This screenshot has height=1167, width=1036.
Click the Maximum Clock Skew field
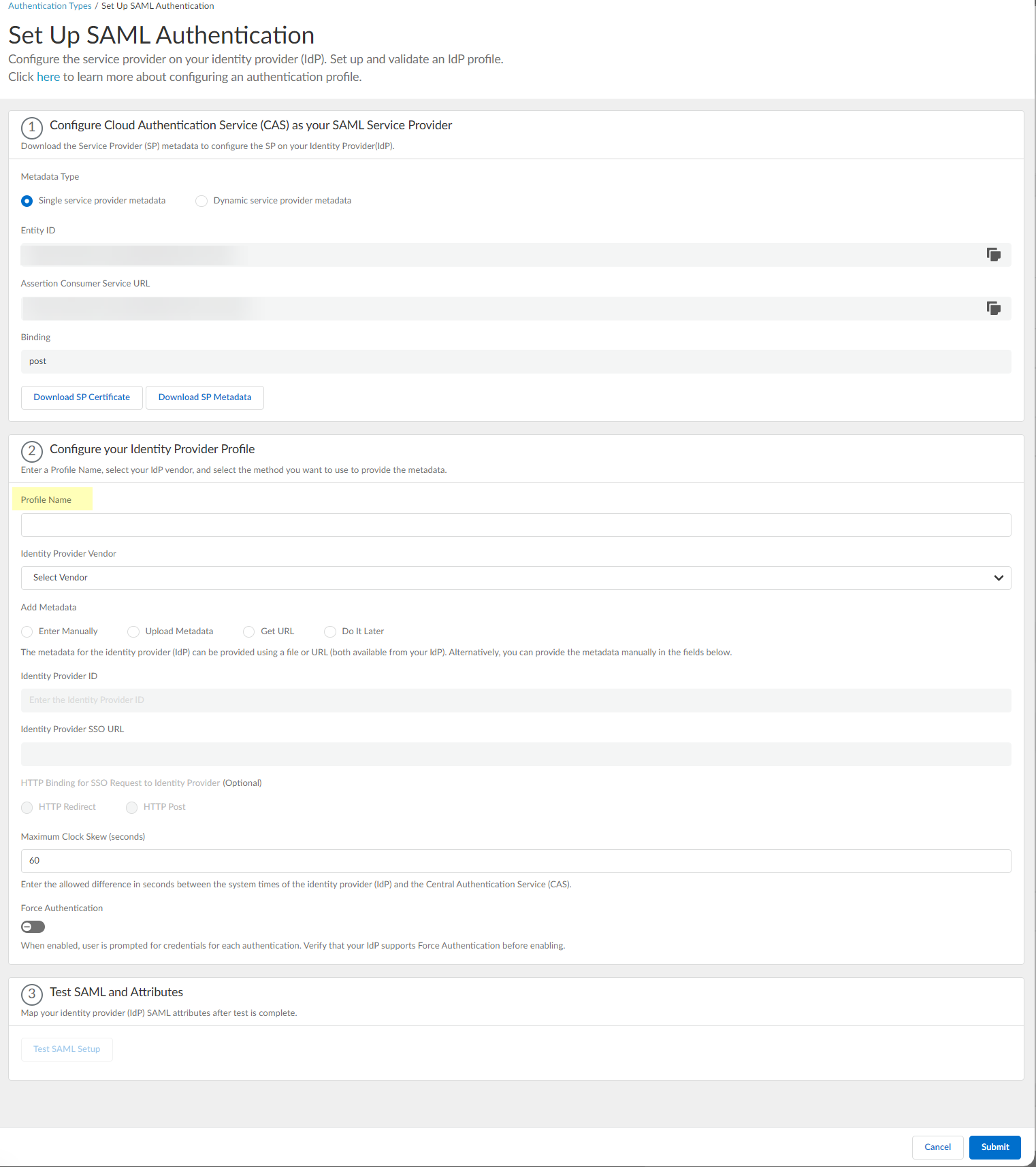[515, 861]
